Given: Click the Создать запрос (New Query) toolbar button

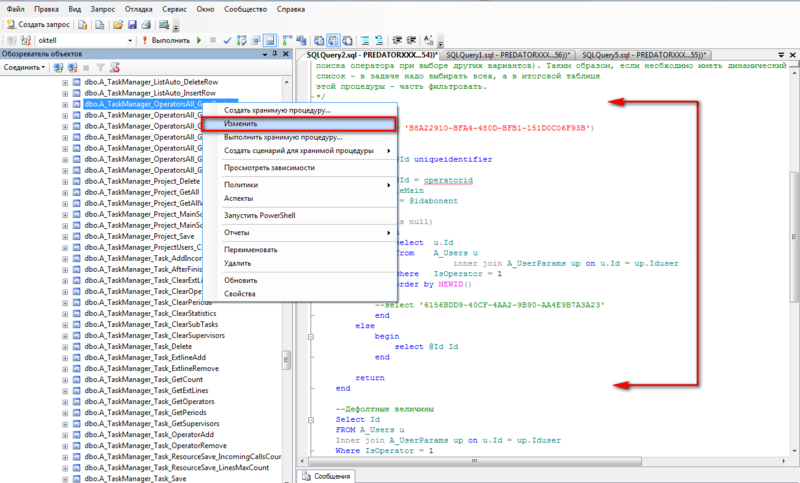Looking at the screenshot, I should click(41, 23).
